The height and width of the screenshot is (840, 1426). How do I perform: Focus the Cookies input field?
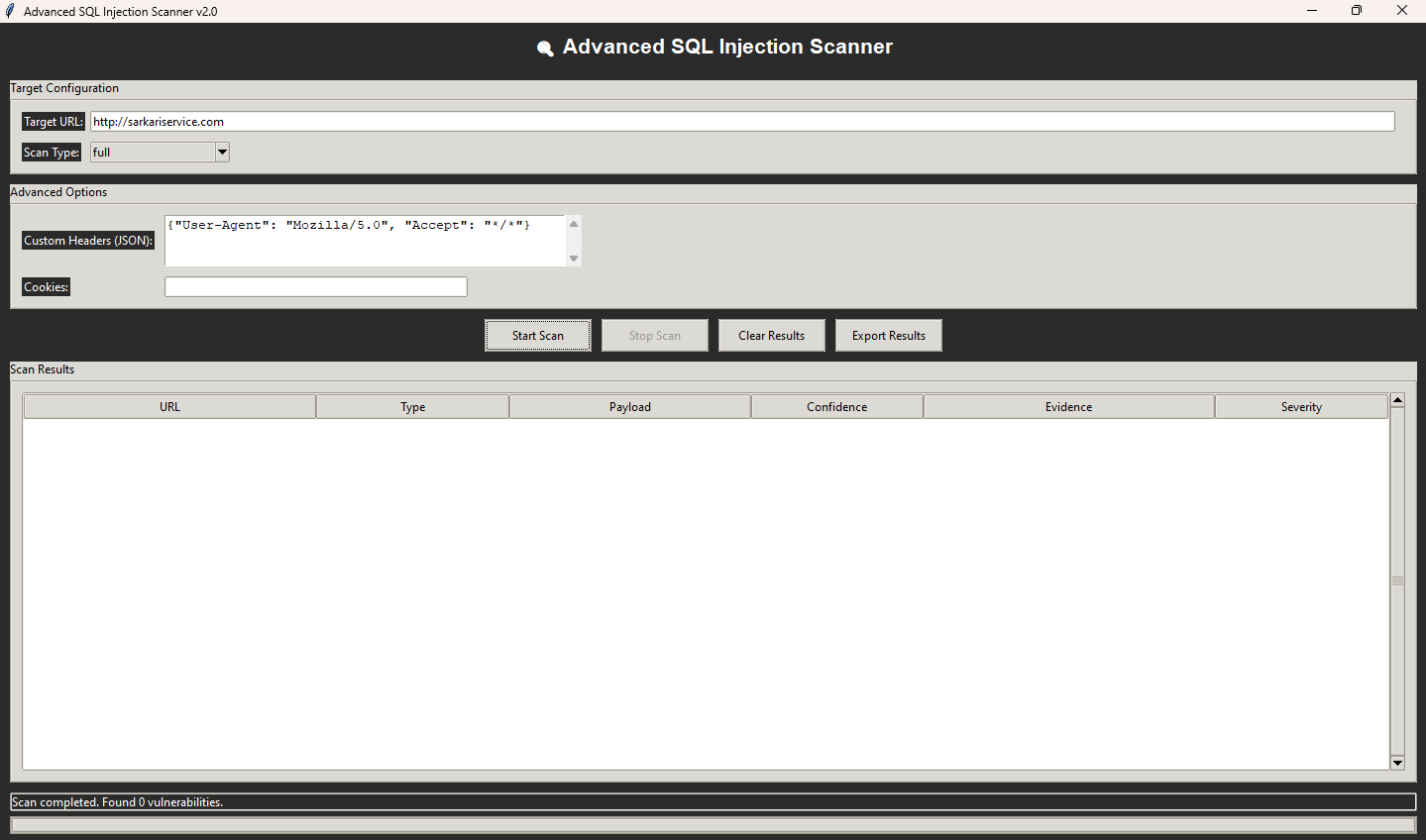(x=315, y=287)
